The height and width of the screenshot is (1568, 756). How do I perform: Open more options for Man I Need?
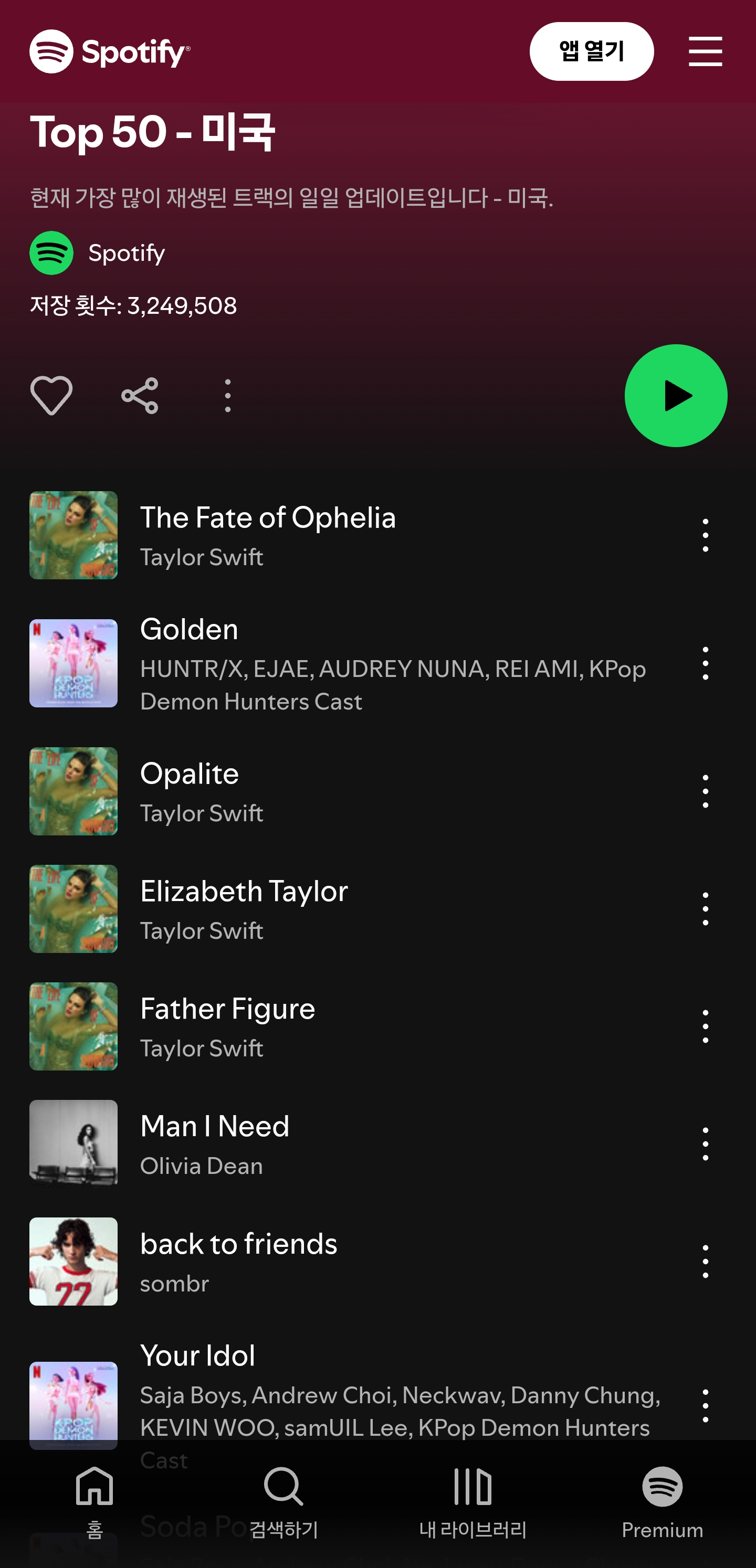click(706, 1143)
